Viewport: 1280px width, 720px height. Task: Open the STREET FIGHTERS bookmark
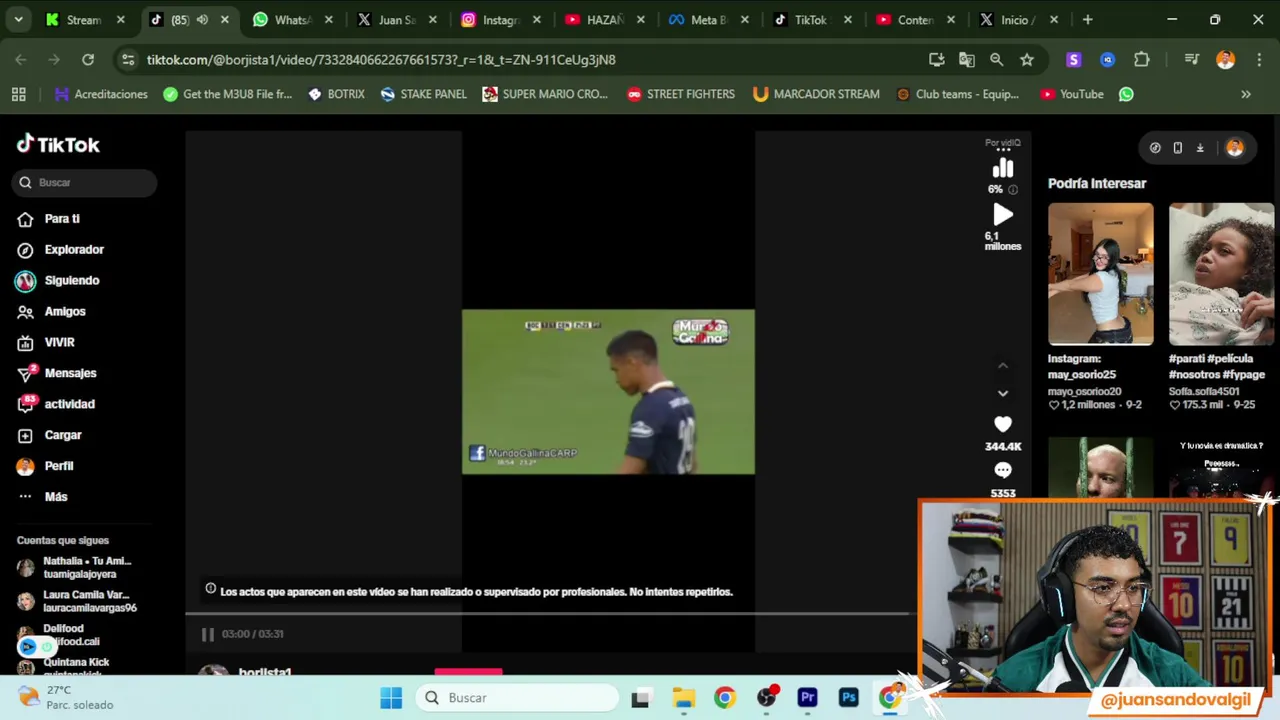681,94
